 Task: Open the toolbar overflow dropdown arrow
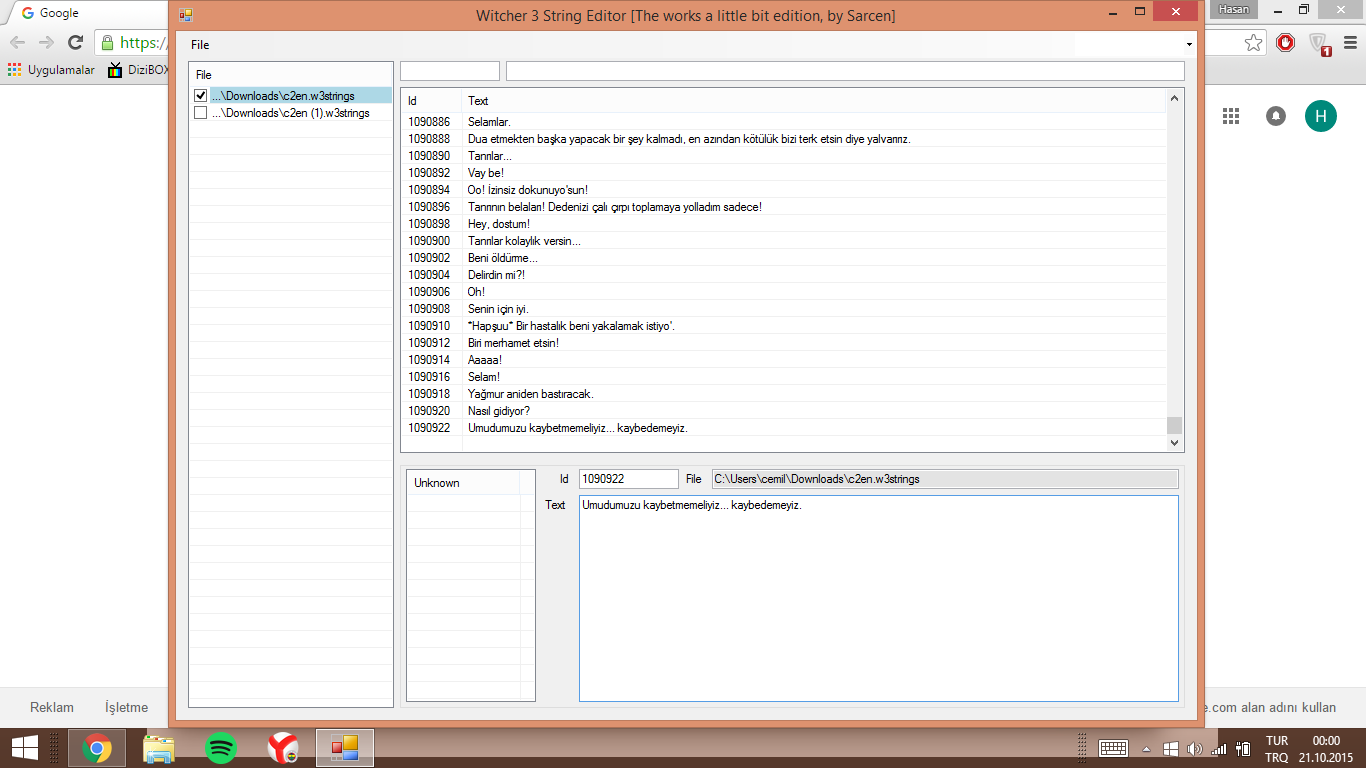[1189, 45]
